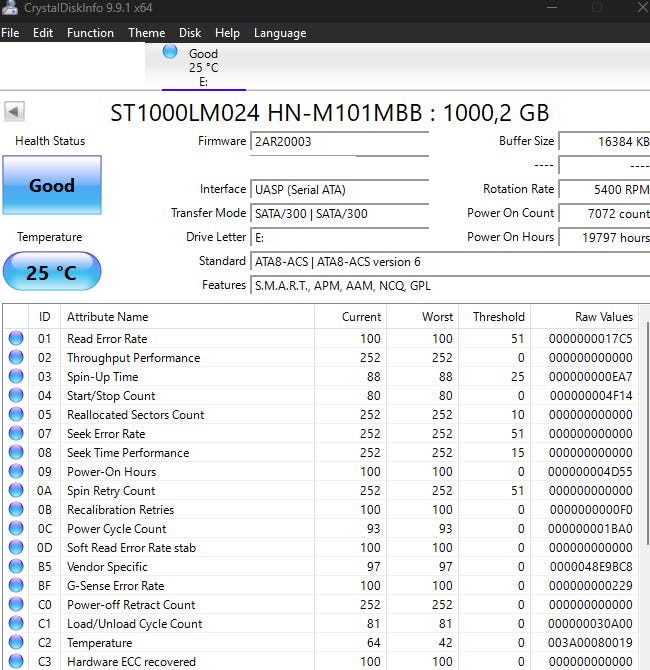
Task: Click the previous disk arrow button
Action: pyautogui.click(x=14, y=112)
